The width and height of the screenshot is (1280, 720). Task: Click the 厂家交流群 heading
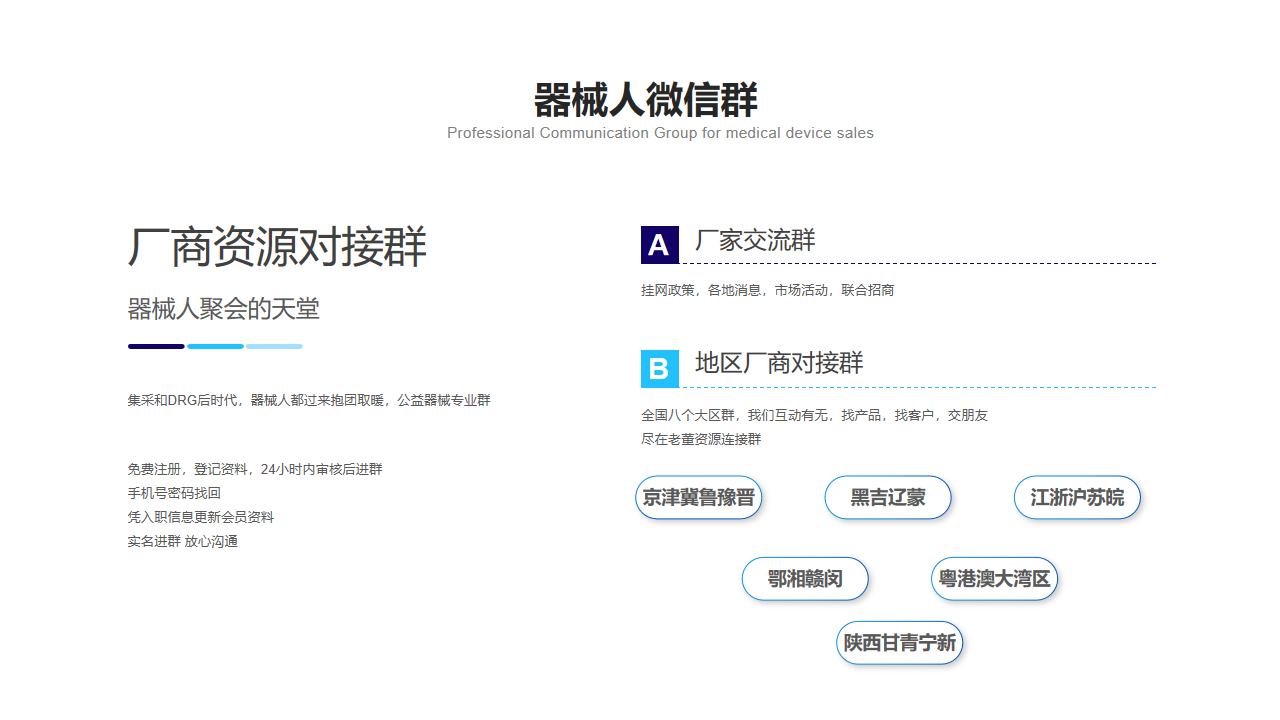click(755, 240)
